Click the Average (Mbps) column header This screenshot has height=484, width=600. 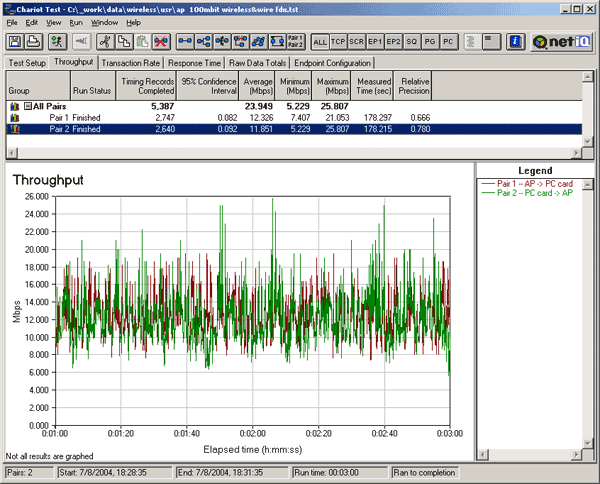coord(255,85)
